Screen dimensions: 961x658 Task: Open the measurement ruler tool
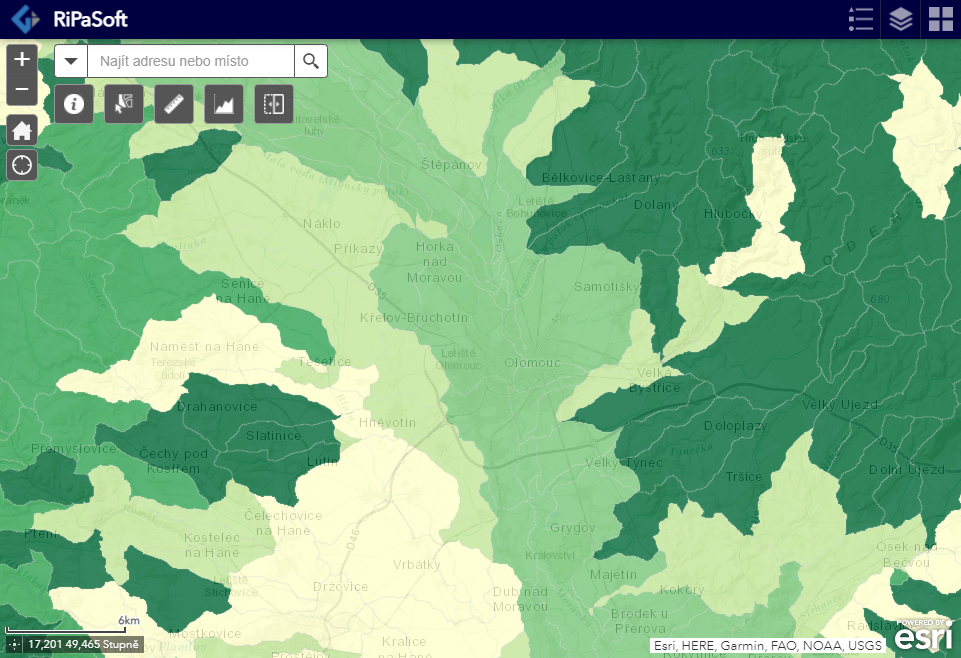[174, 104]
